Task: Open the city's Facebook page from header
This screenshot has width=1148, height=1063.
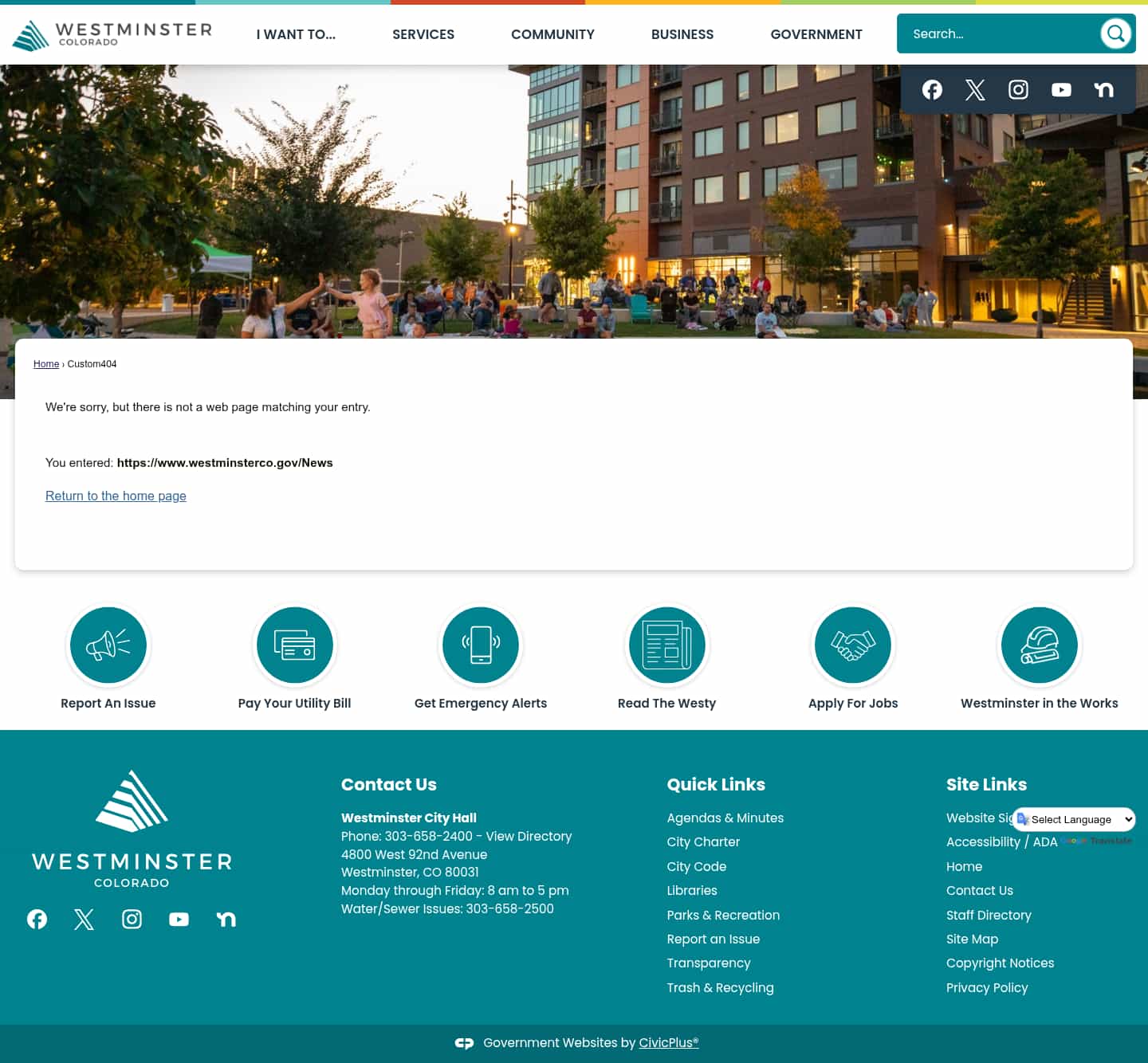Action: [931, 89]
